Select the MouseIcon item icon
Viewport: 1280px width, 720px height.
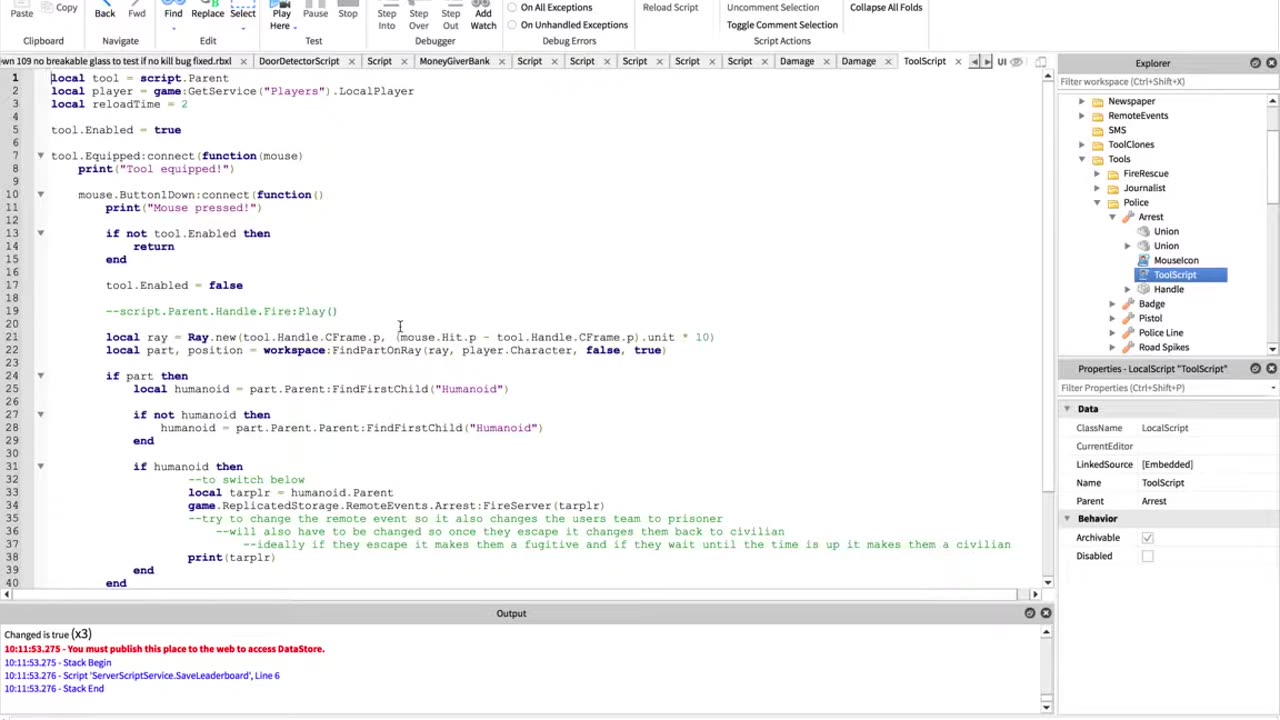1143,261
